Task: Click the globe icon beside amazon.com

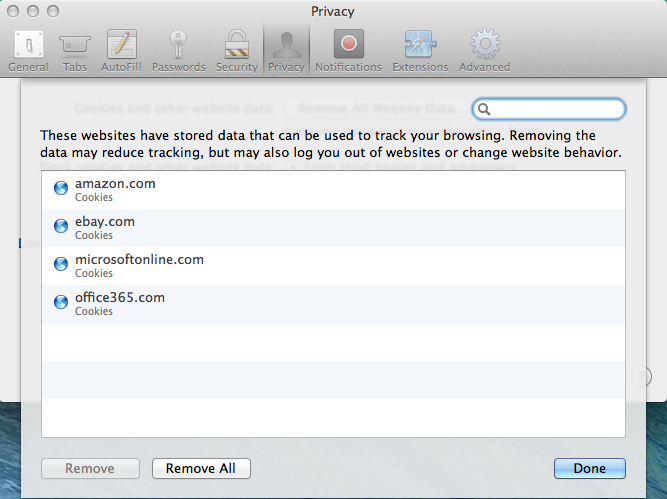Action: (x=60, y=189)
